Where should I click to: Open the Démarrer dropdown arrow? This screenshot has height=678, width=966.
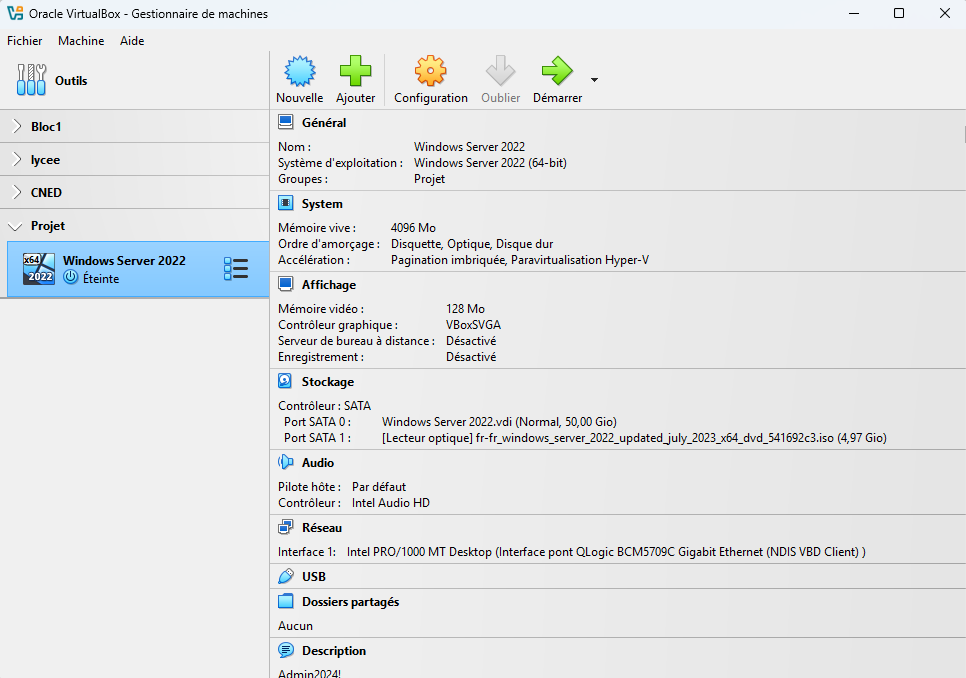pos(595,80)
